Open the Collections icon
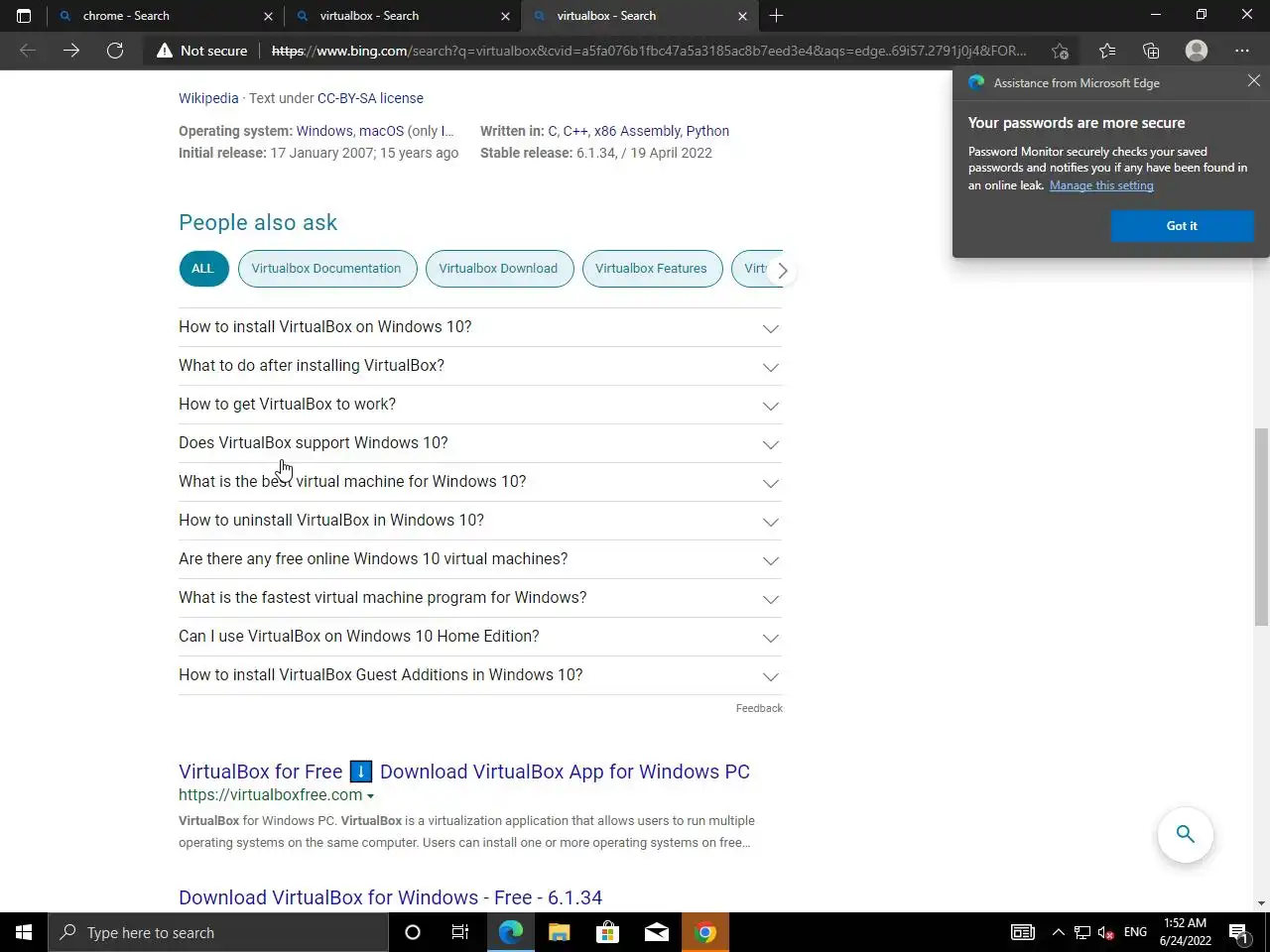This screenshot has width=1270, height=952. [x=1151, y=51]
